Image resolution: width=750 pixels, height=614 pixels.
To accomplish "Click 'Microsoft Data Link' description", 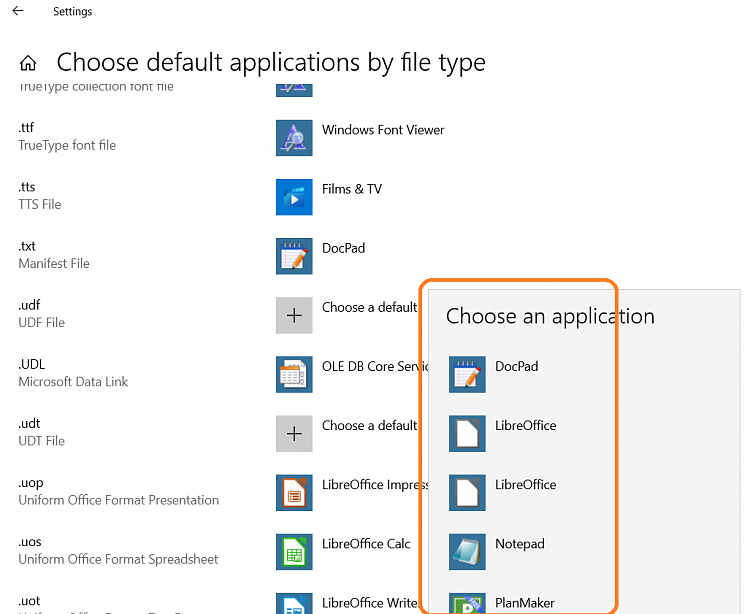I will (x=73, y=382).
